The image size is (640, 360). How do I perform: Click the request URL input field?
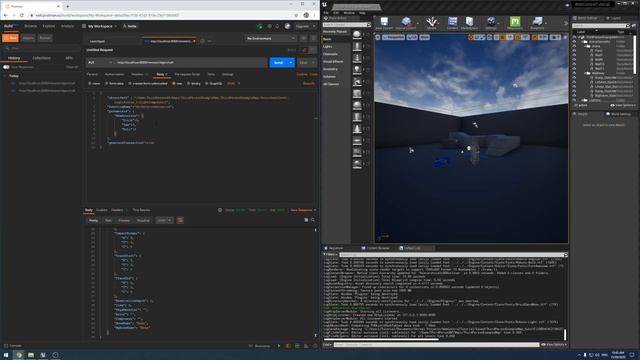point(191,62)
